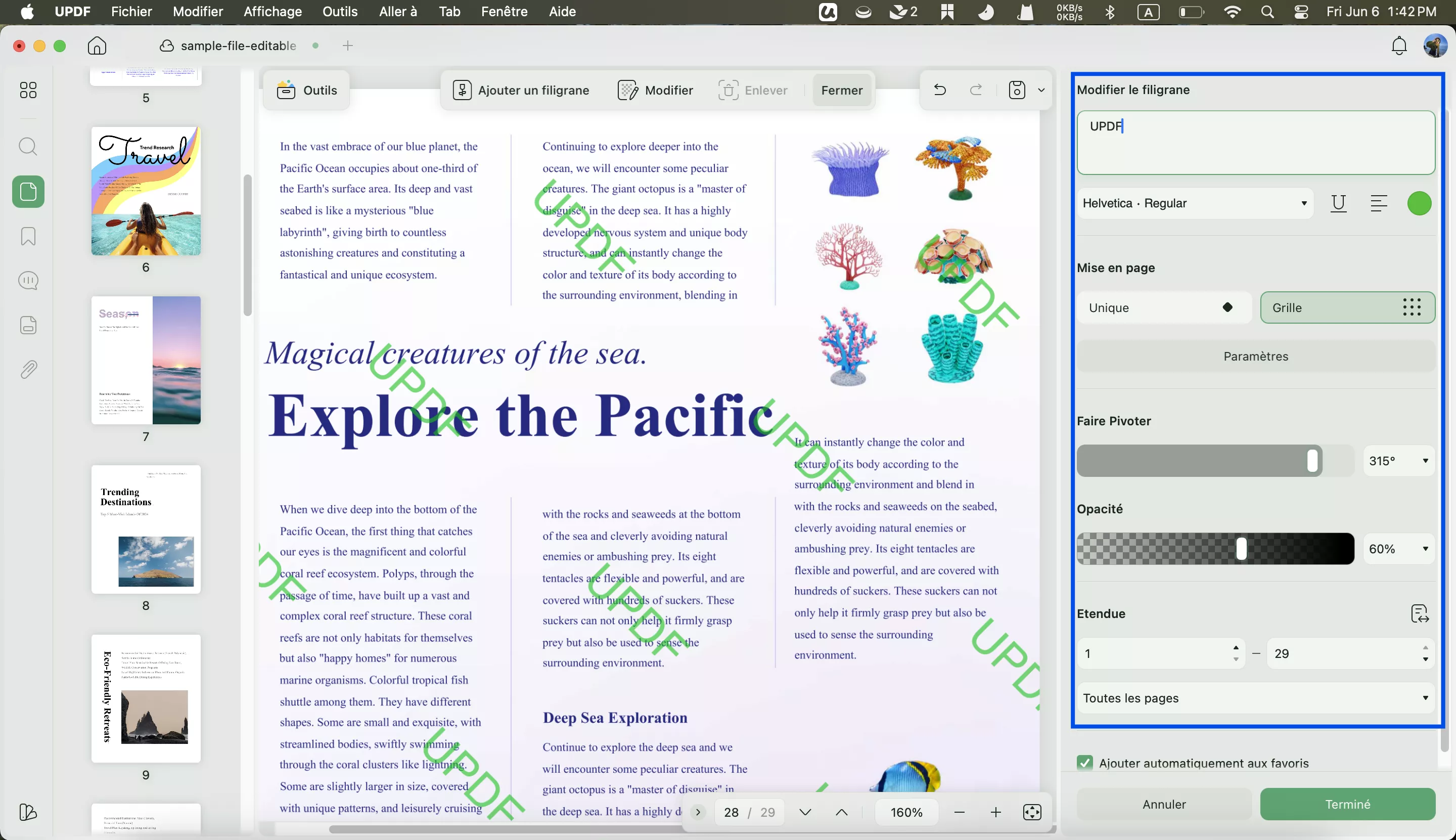Viewport: 1456px width, 840px height.
Task: Open the Fichier menu
Action: 131,12
